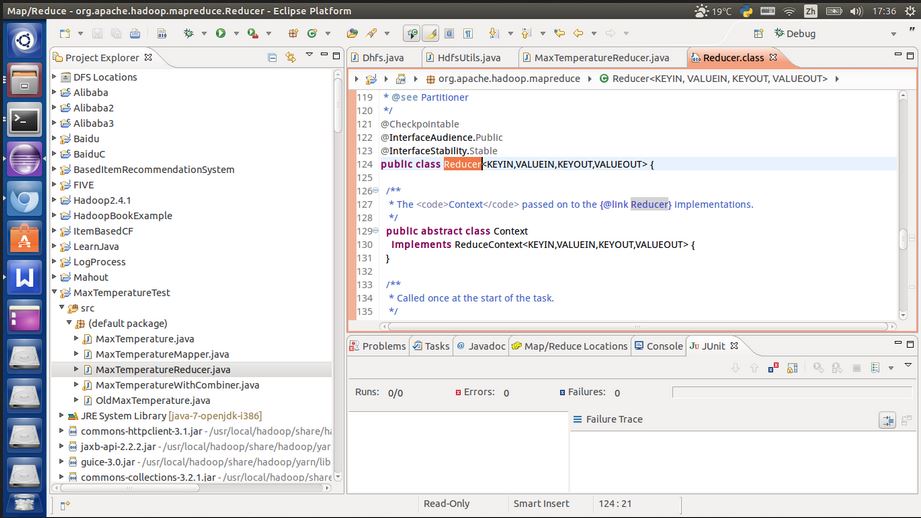The image size is (921, 518).
Task: Click the Reducer class breadcrumb segment
Action: coord(713,78)
